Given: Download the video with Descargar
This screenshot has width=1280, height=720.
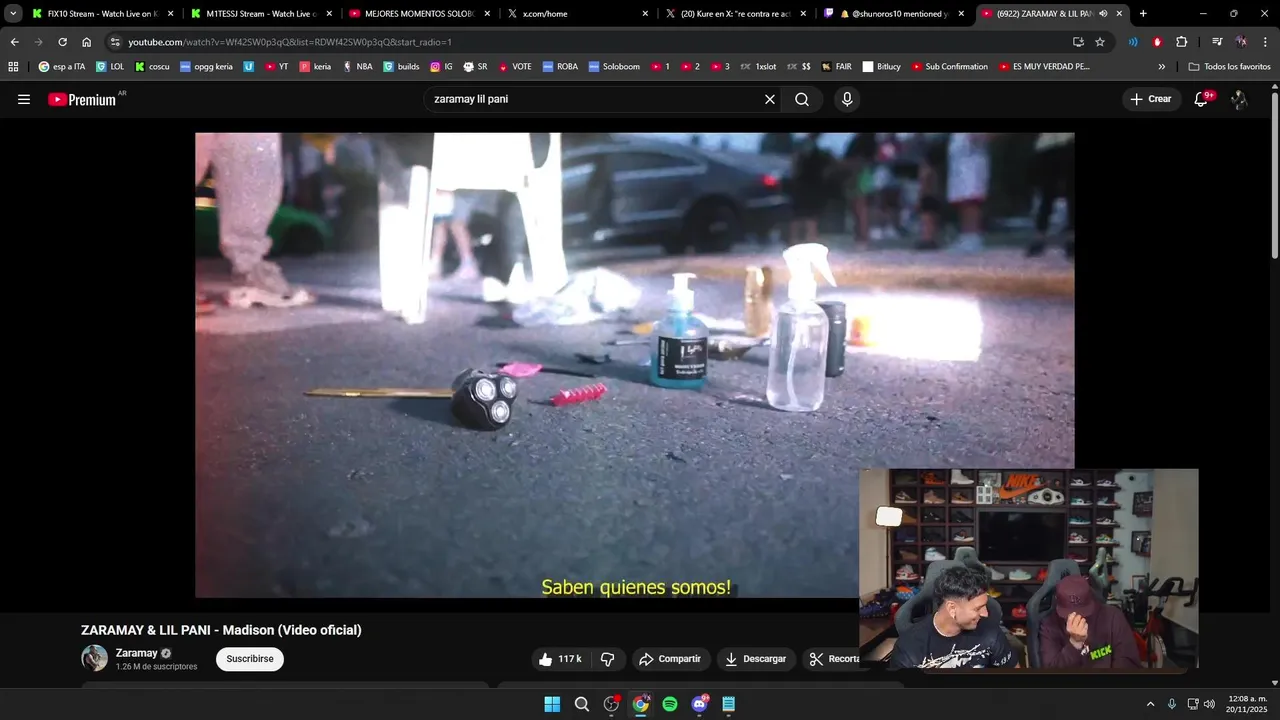Looking at the screenshot, I should click(x=755, y=659).
